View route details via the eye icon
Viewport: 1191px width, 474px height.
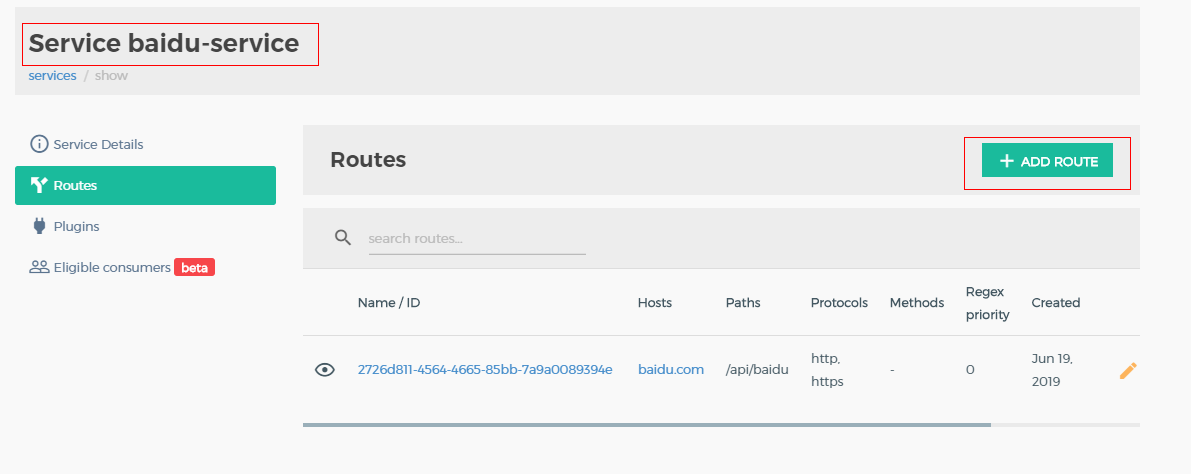(324, 370)
